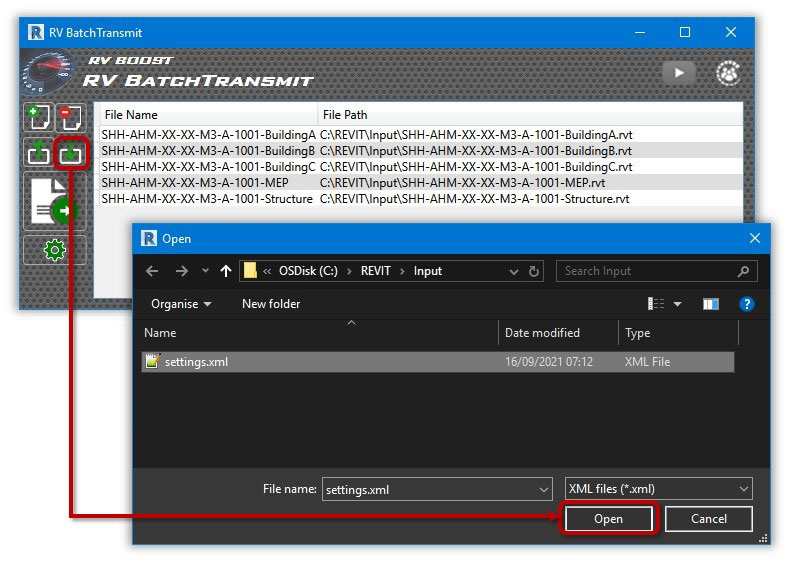Click the double chevron before OSDisk (C:)
This screenshot has width=791, height=569.
(267, 271)
